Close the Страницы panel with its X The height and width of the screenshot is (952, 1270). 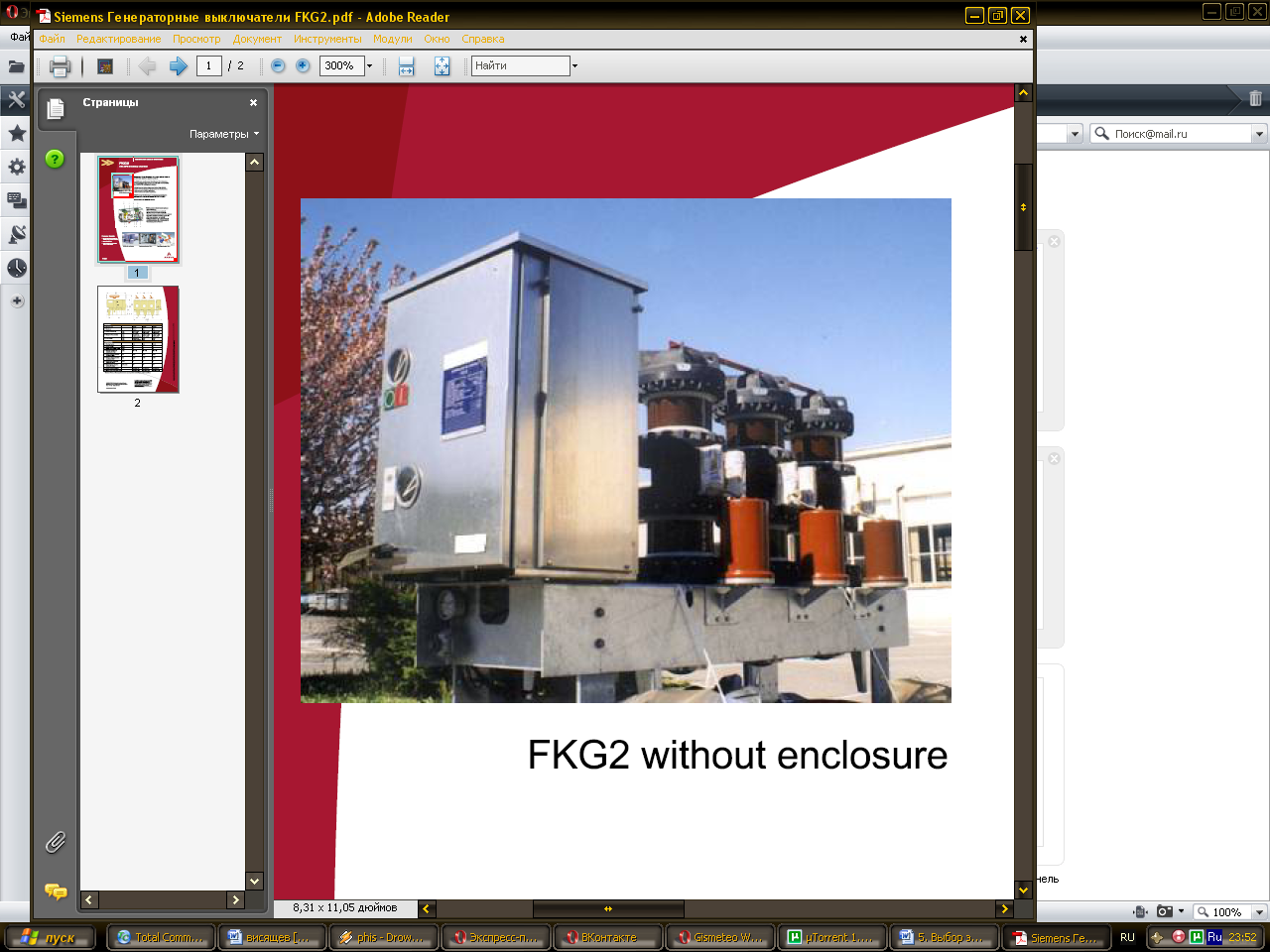(253, 102)
